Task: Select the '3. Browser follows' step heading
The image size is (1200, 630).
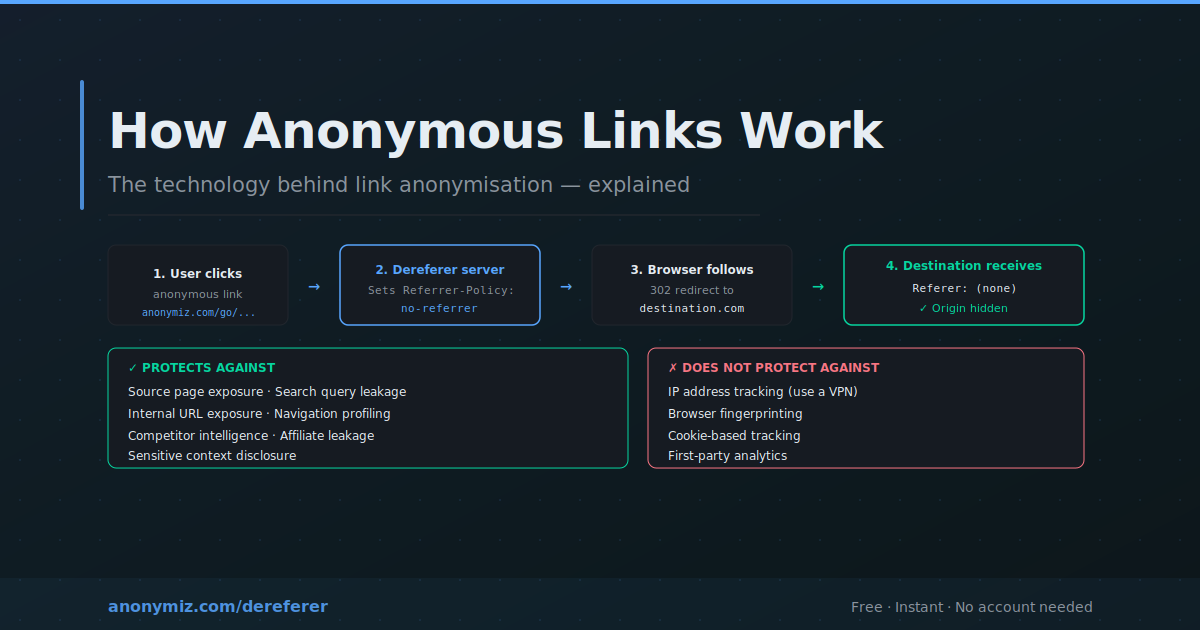Action: point(692,270)
